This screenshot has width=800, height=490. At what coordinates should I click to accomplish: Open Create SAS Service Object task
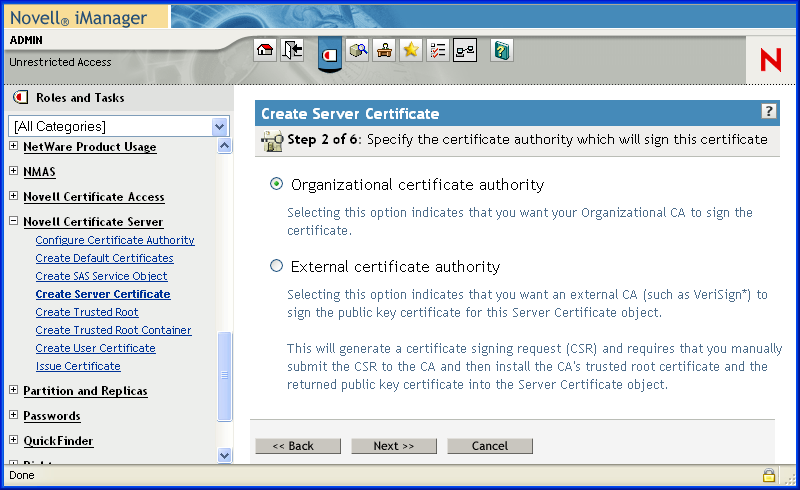click(102, 276)
